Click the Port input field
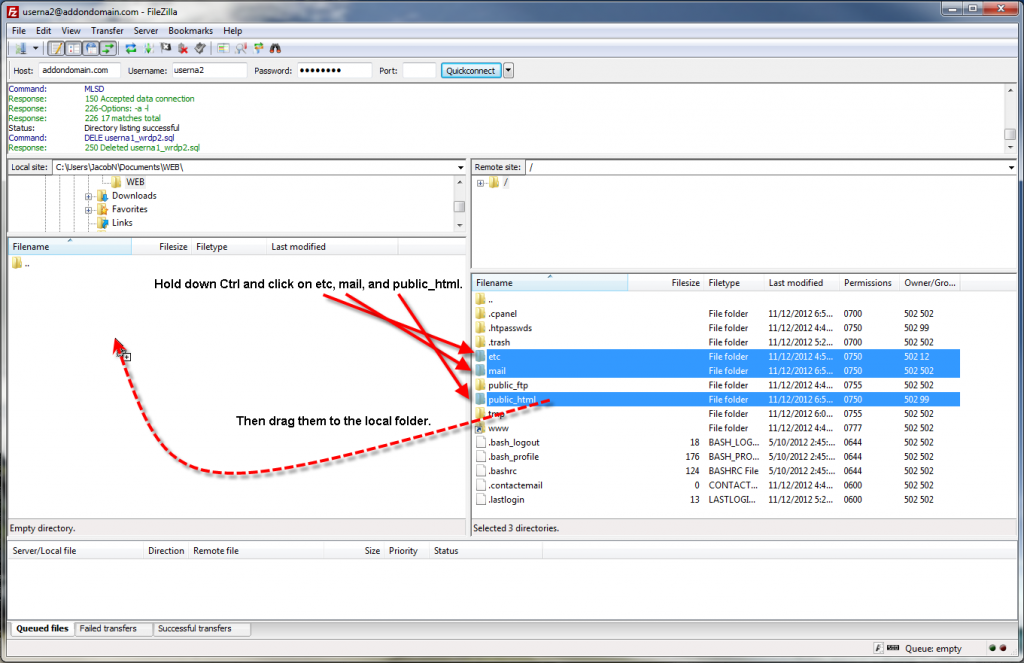Viewport: 1024px width, 663px height. 419,70
